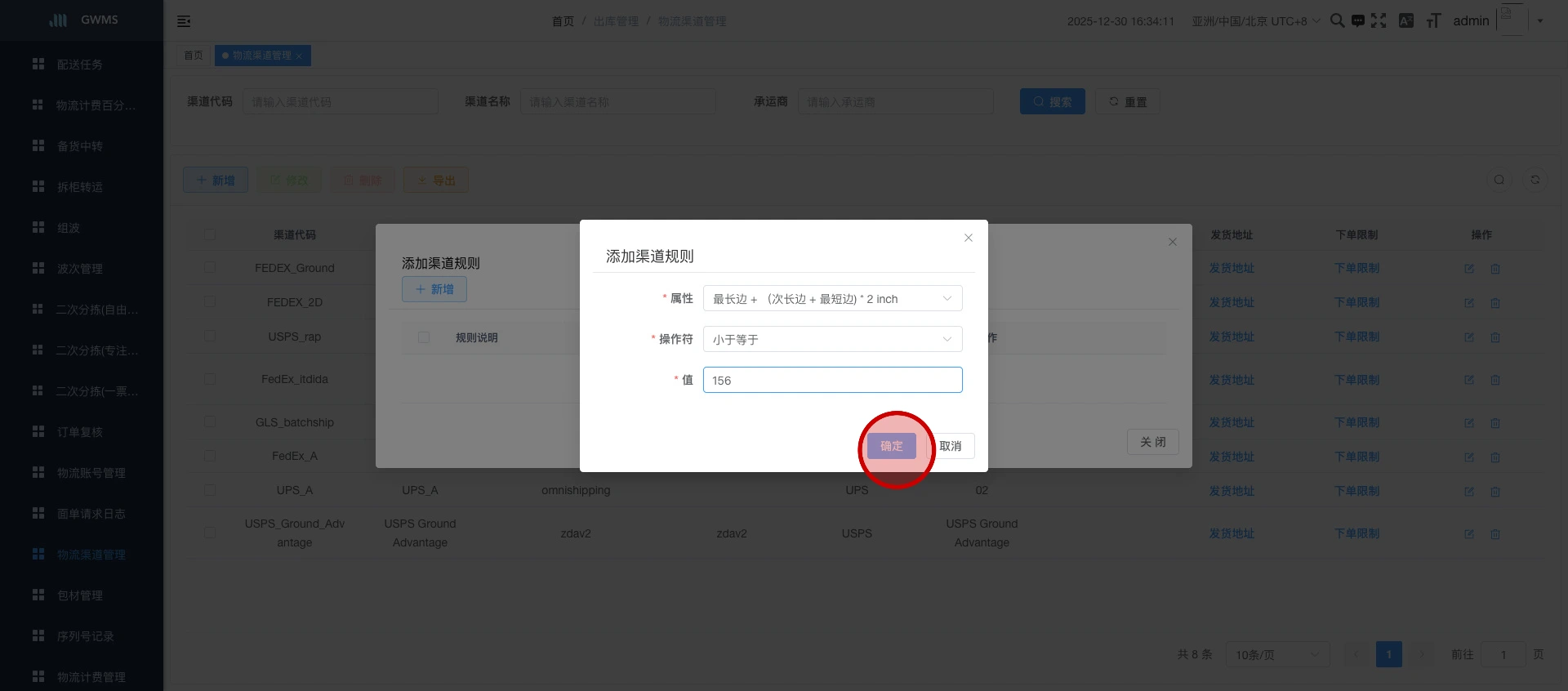1568x691 pixels.
Task: Delete the USPS_Ground_Advantage row icon
Action: [x=1495, y=534]
